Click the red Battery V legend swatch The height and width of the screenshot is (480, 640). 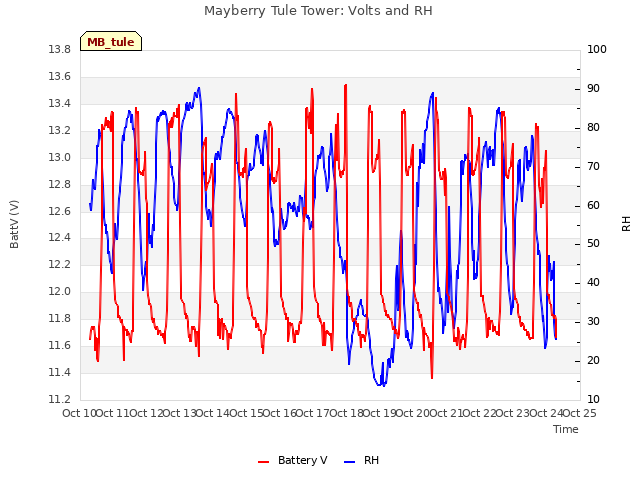(264, 461)
